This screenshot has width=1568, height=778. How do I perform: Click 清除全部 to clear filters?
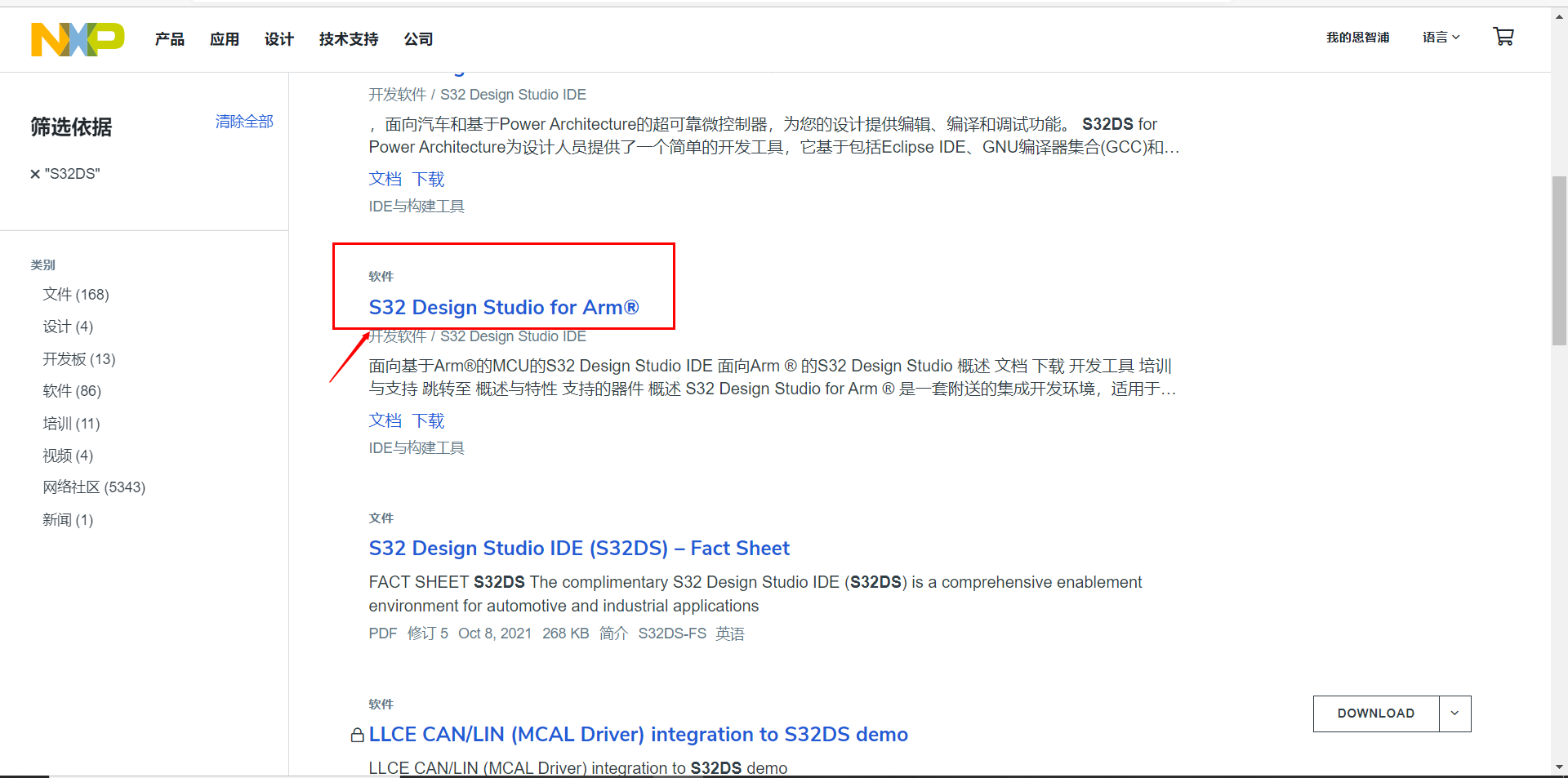pos(243,121)
